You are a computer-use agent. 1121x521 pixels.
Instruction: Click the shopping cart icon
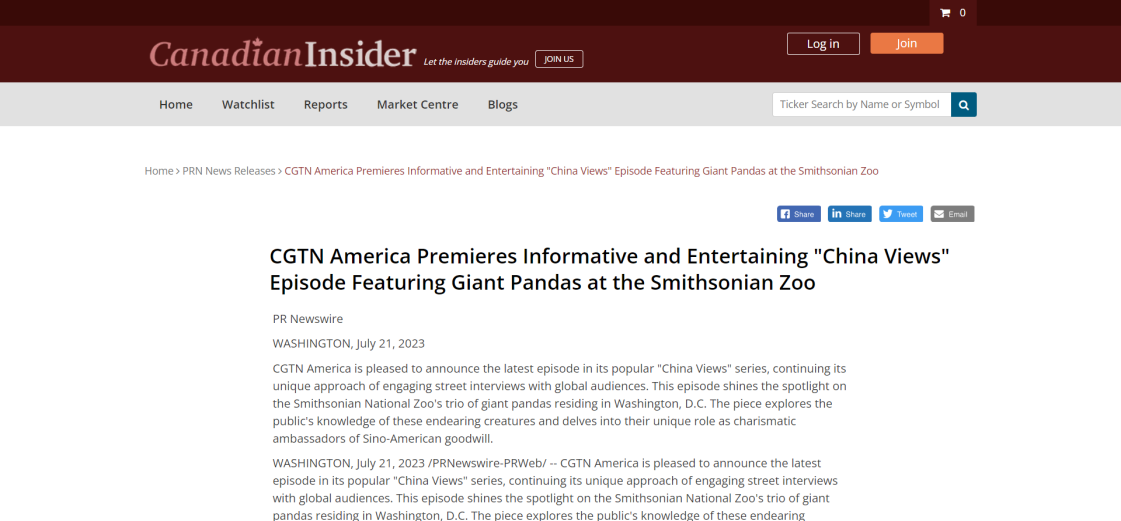(x=945, y=13)
